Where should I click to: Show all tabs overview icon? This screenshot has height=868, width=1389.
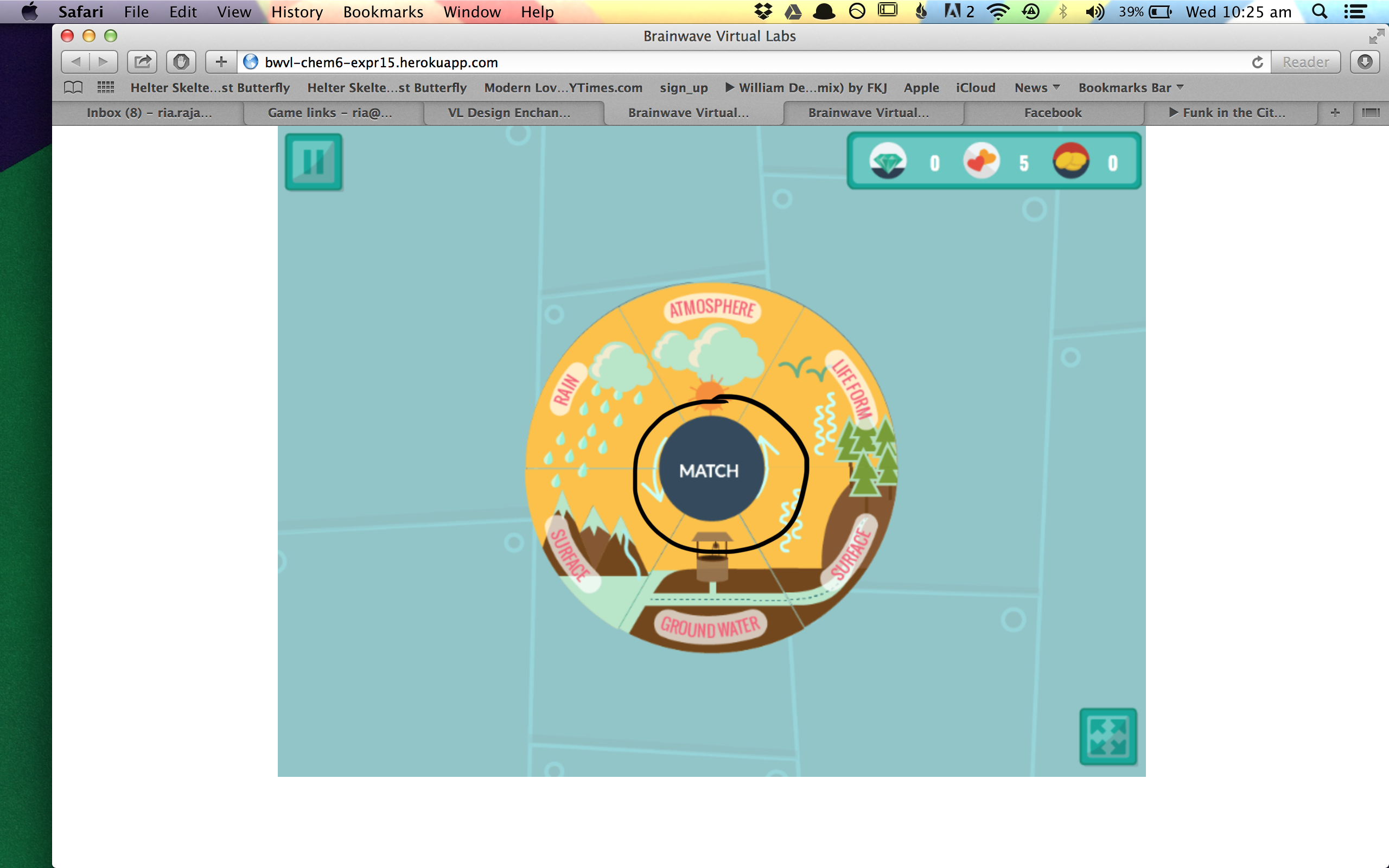[x=1371, y=113]
